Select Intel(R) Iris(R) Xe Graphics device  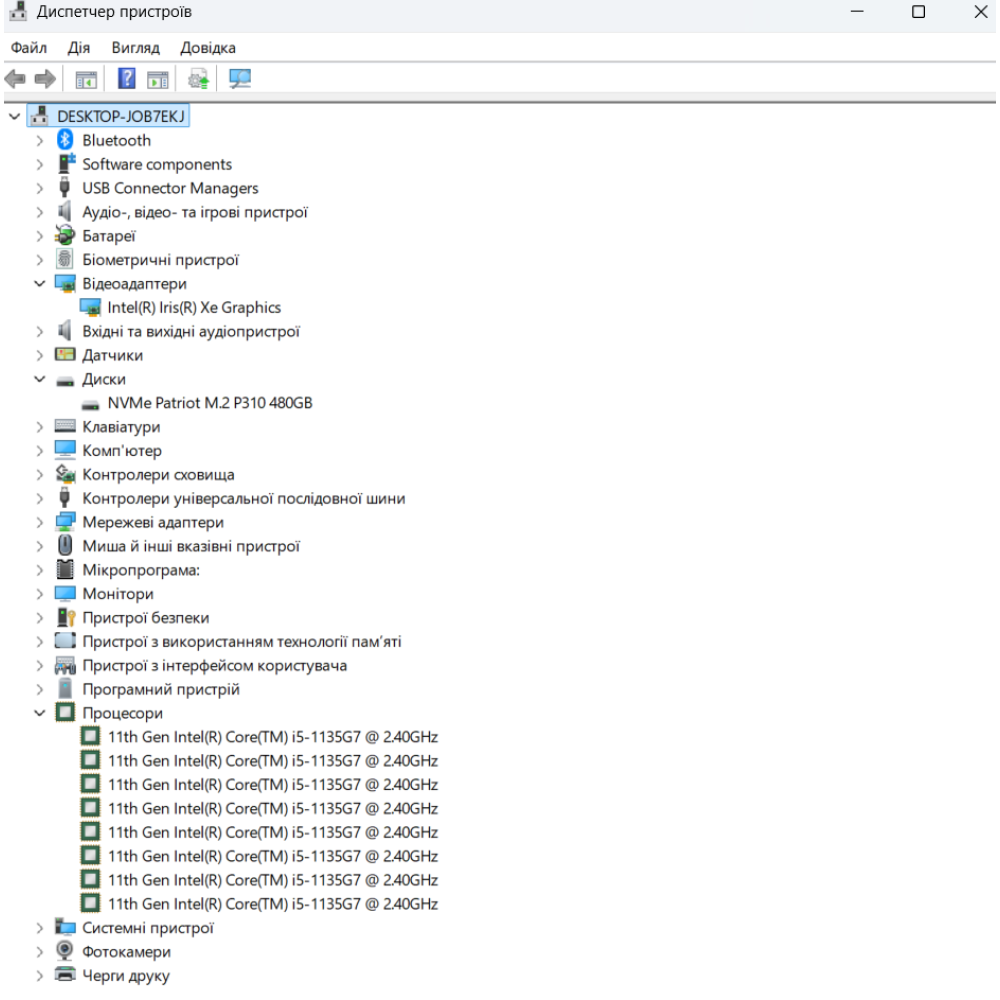tap(194, 308)
